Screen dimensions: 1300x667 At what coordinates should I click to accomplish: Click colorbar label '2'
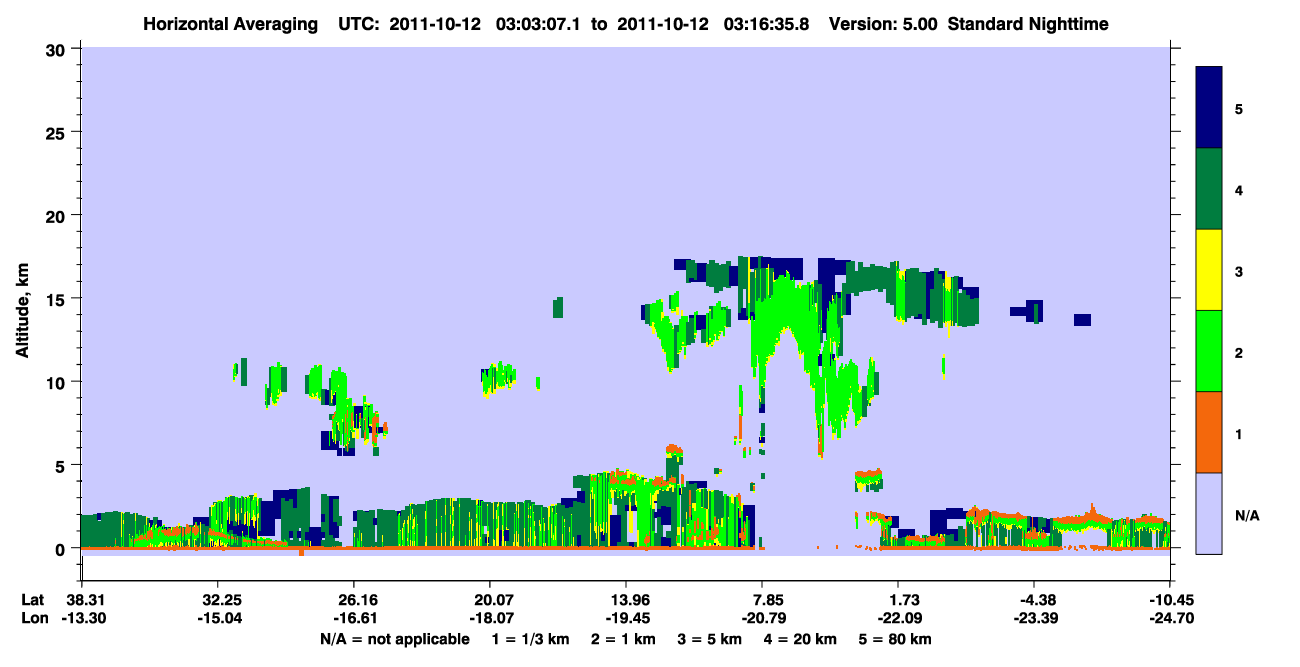1239,353
